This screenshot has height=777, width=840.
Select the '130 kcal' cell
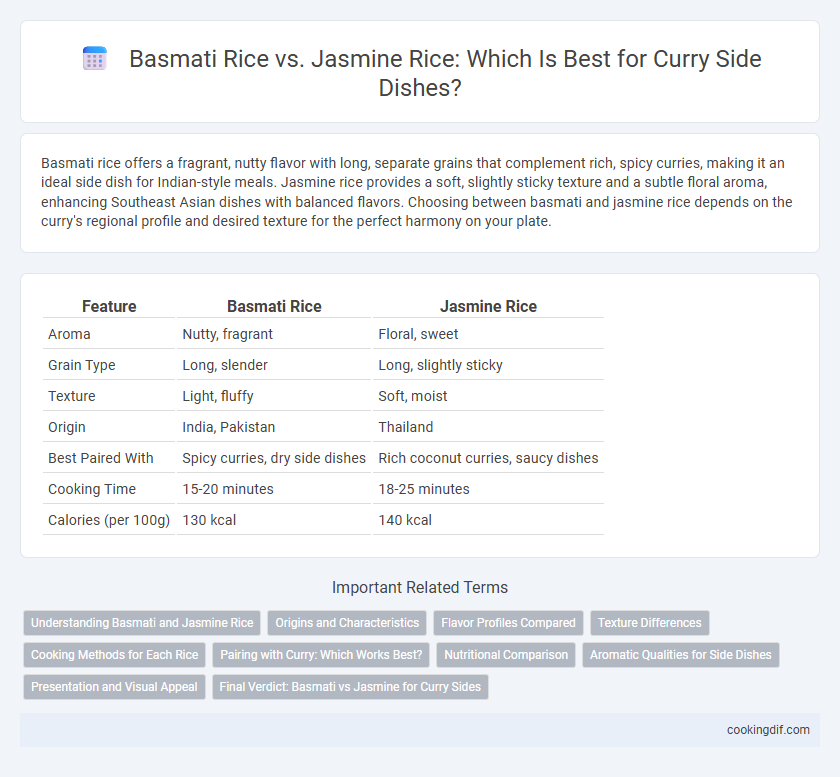[274, 520]
